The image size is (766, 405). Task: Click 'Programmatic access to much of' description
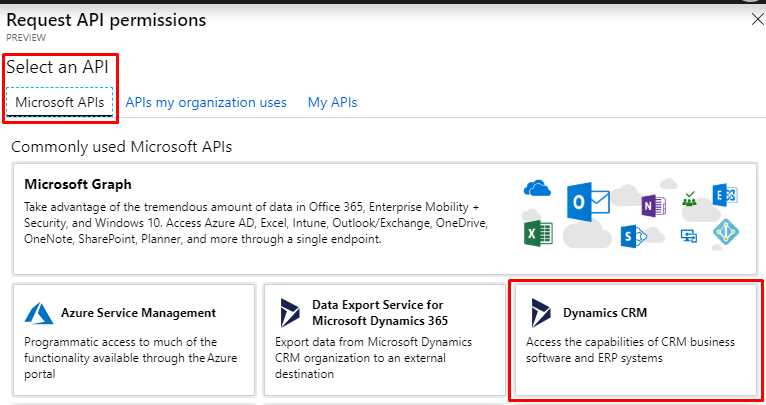click(130, 358)
